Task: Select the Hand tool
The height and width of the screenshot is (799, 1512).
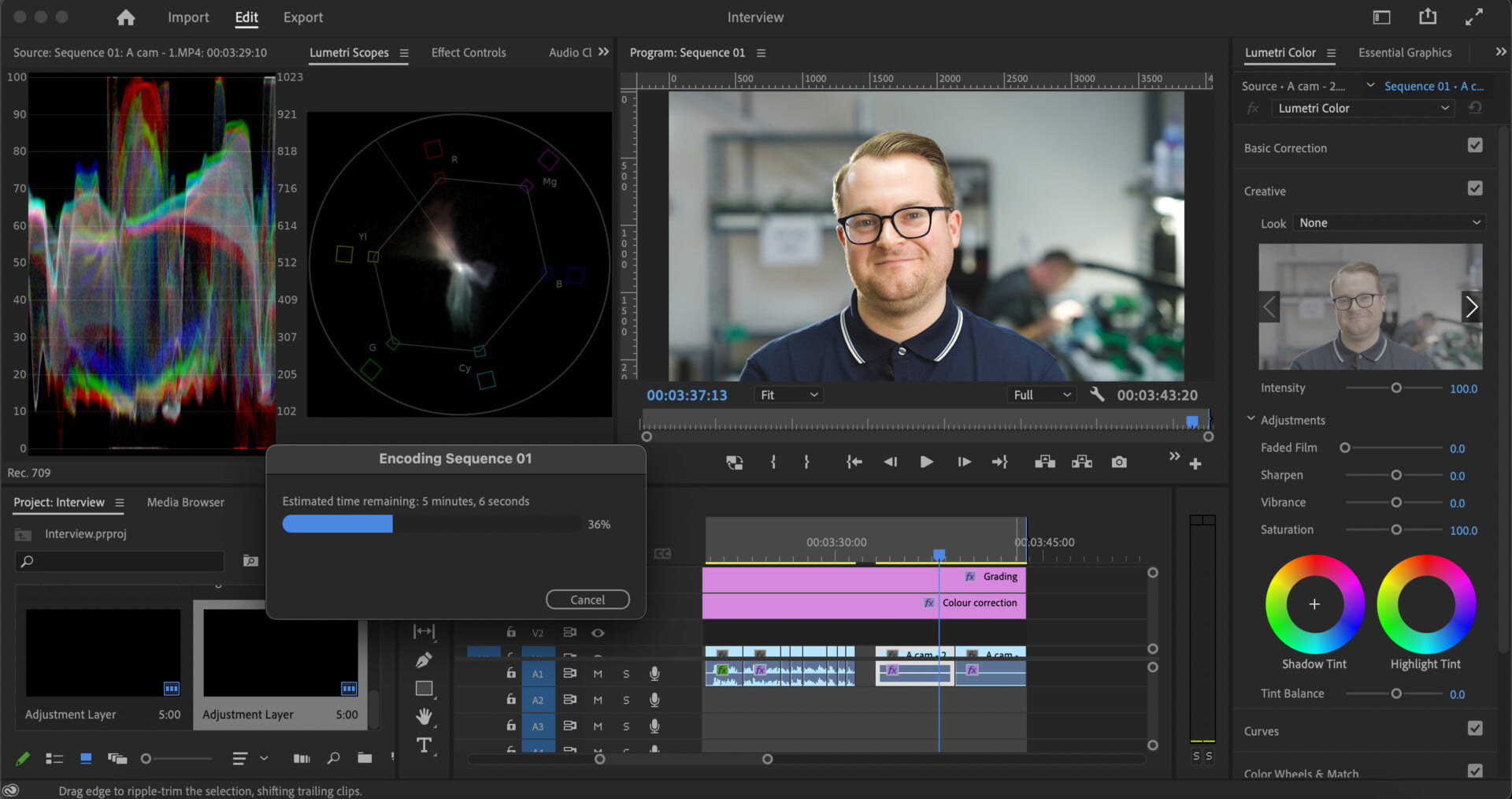Action: [424, 716]
